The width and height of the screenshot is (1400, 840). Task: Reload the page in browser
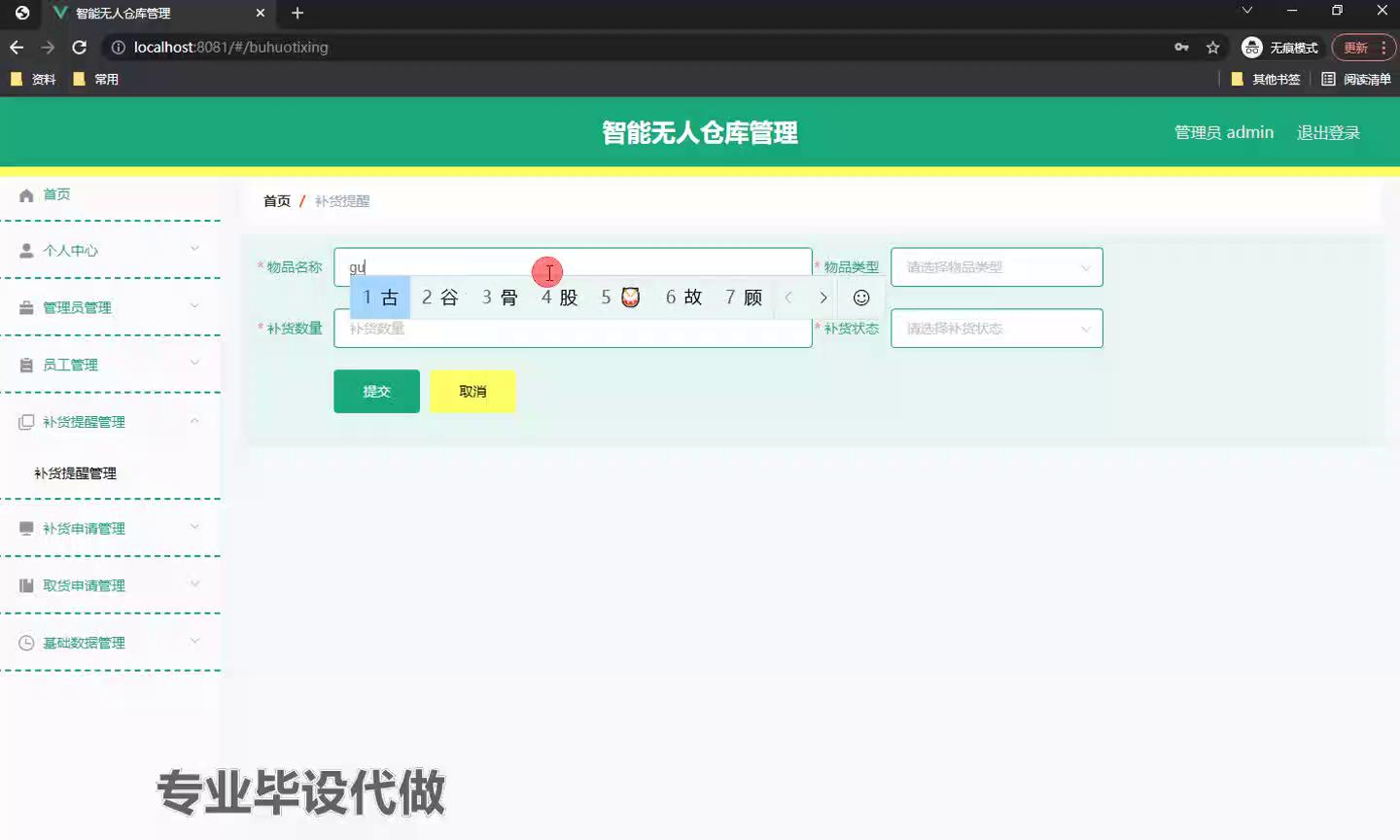coord(80,48)
